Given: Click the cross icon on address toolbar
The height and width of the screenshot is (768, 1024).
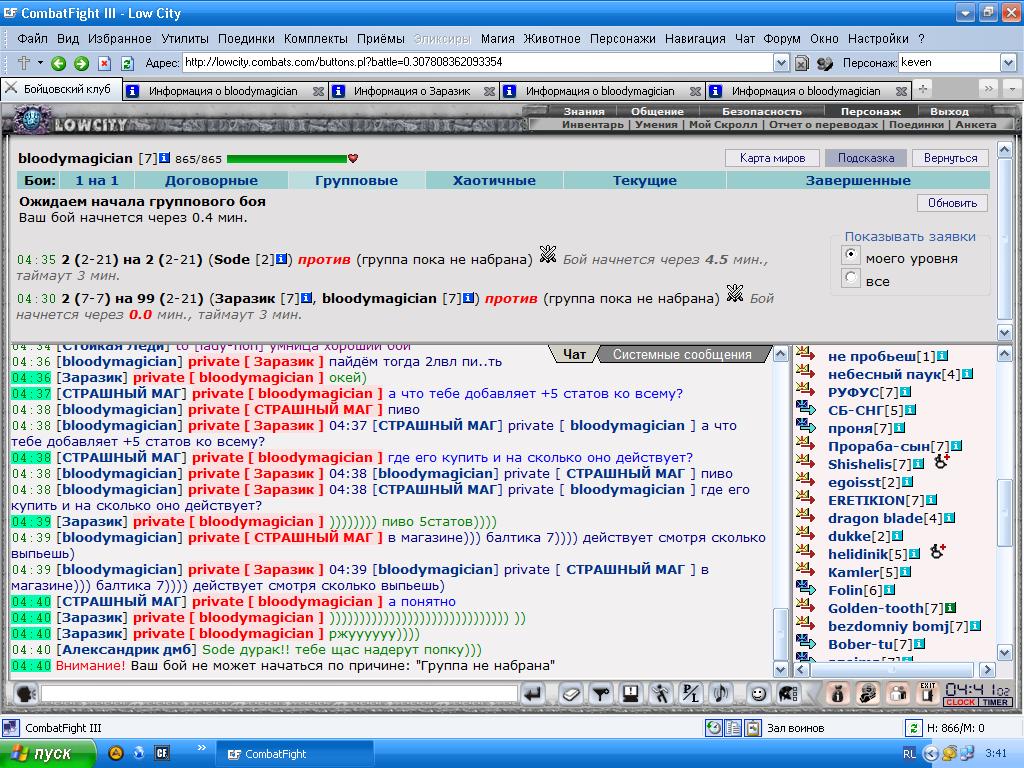Looking at the screenshot, I should pos(24,63).
